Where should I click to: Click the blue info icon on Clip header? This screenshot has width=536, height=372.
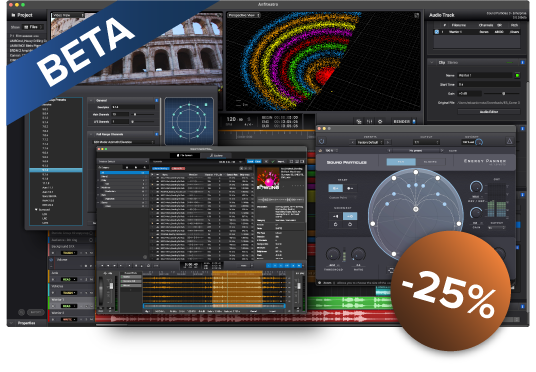tap(522, 63)
